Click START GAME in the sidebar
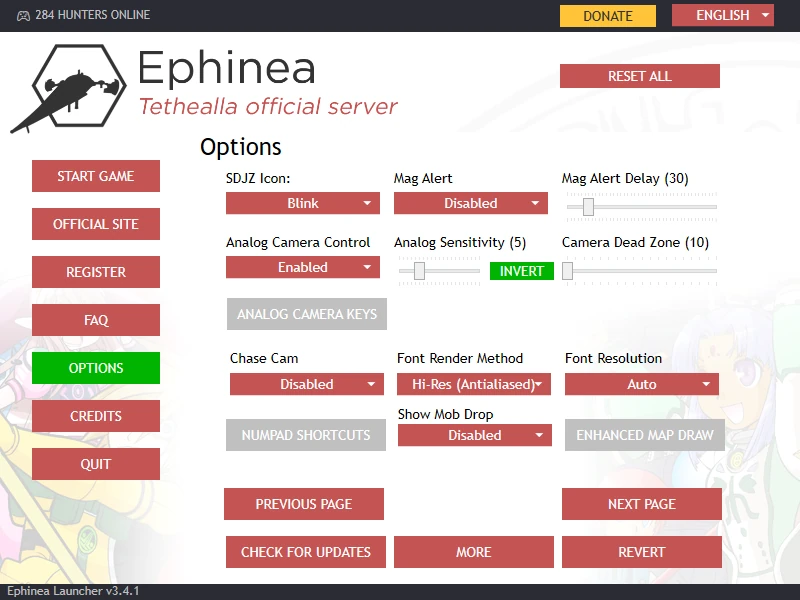Viewport: 800px width, 600px height. click(x=95, y=176)
